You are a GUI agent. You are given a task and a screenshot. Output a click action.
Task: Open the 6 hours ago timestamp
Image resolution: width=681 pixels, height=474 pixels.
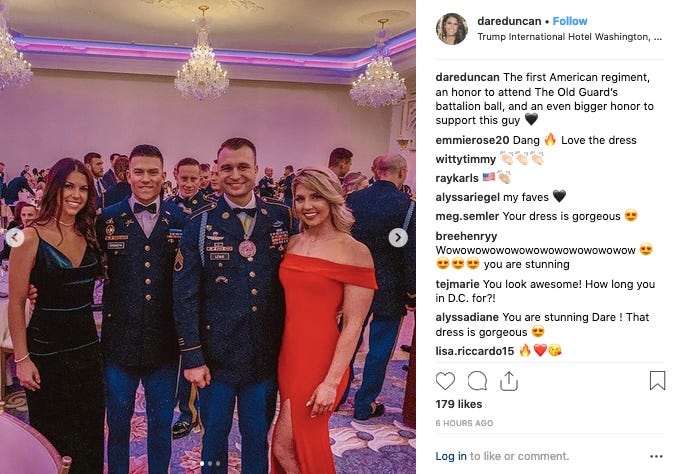point(464,423)
